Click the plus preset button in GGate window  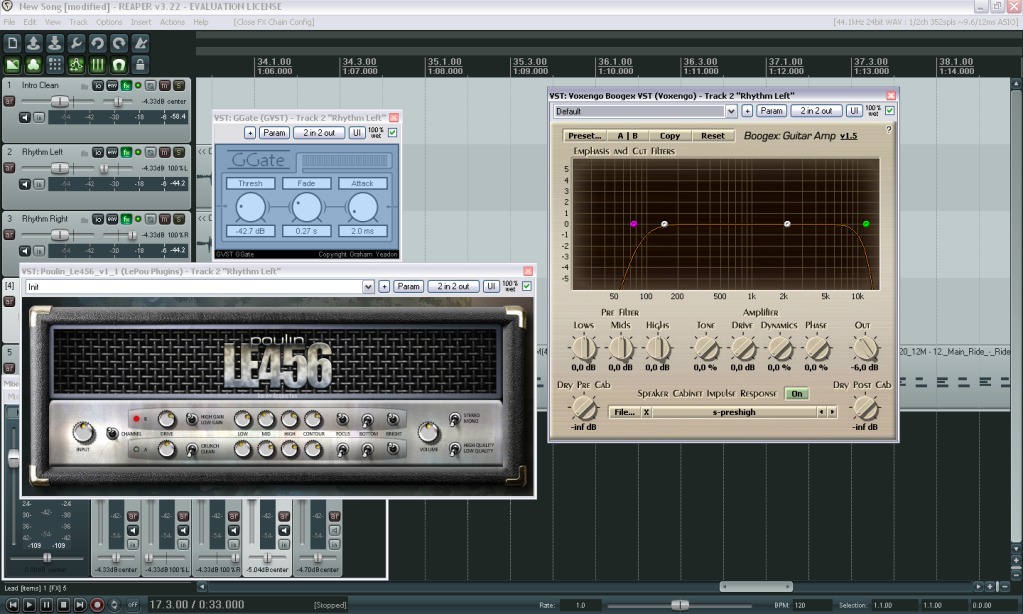pyautogui.click(x=250, y=132)
